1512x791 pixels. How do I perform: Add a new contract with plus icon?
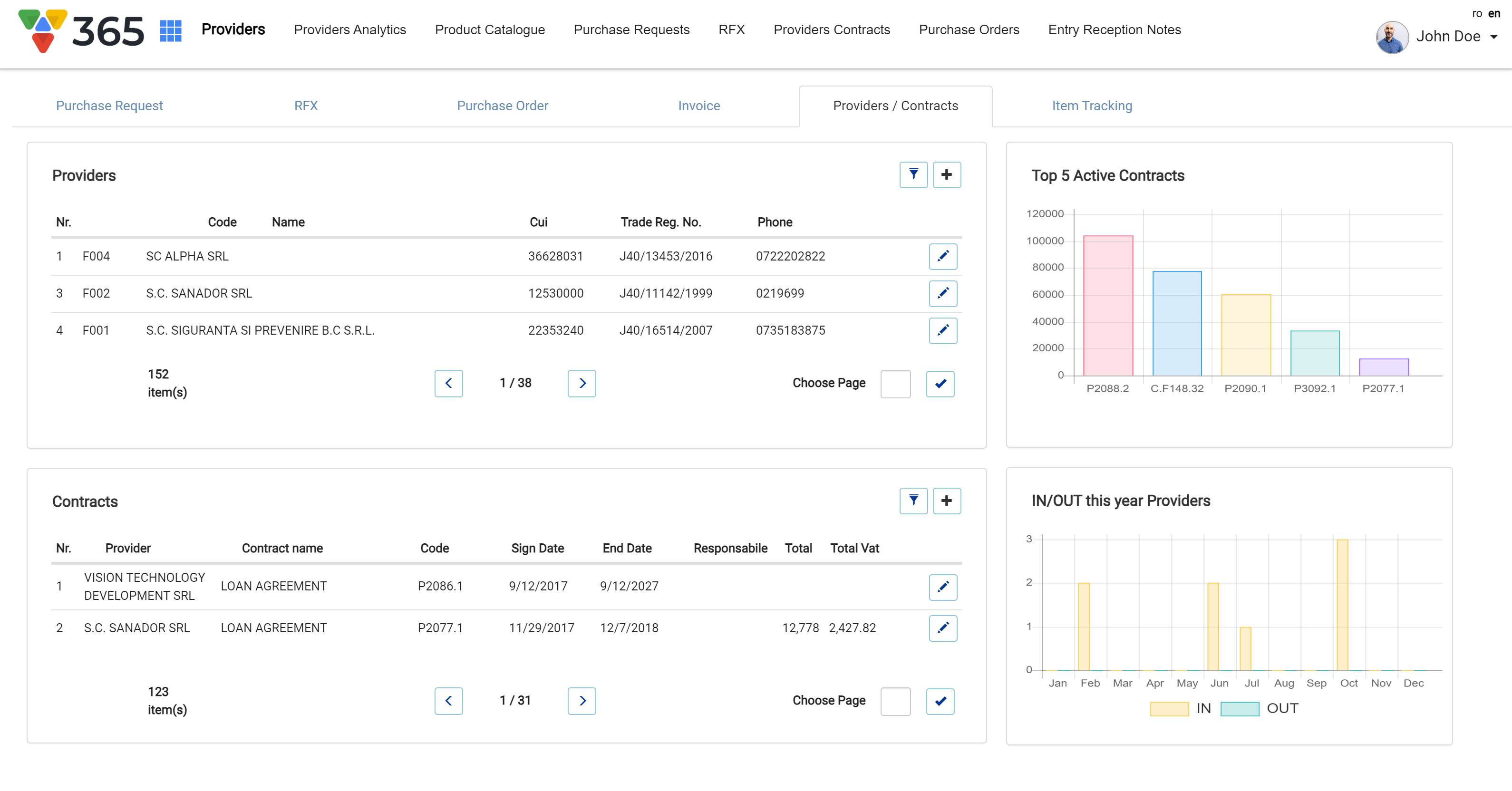point(946,501)
